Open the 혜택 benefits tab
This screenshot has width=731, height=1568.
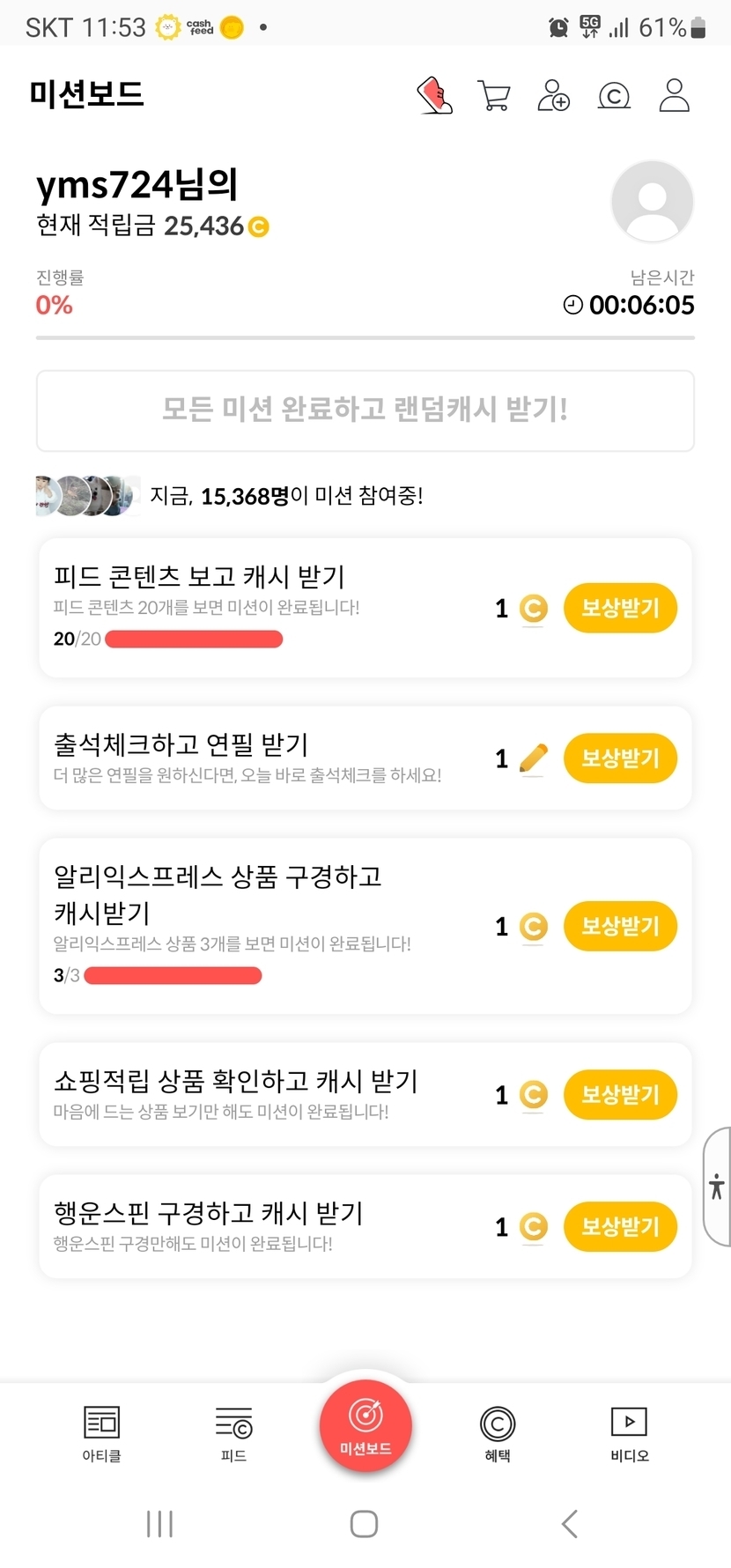498,1433
